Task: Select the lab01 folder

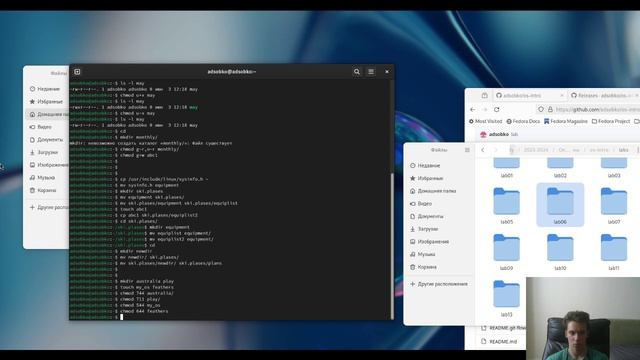Action: point(507,169)
